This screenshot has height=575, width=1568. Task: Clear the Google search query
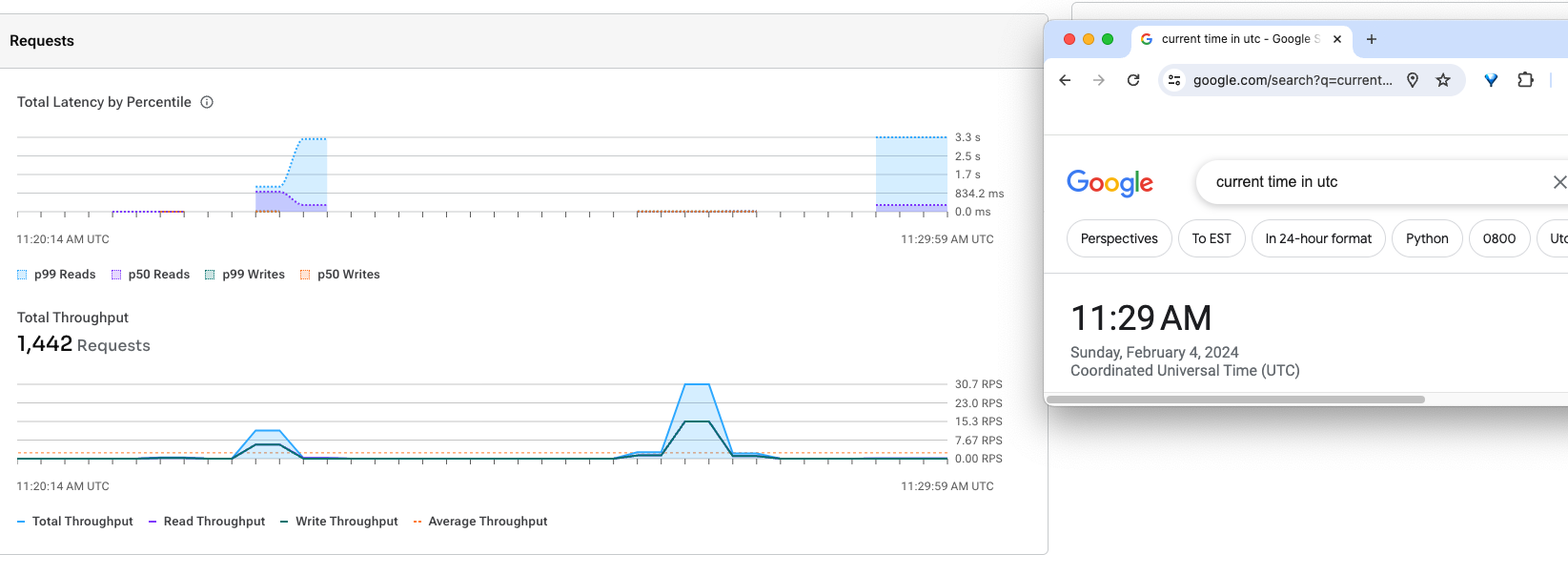pyautogui.click(x=1559, y=182)
